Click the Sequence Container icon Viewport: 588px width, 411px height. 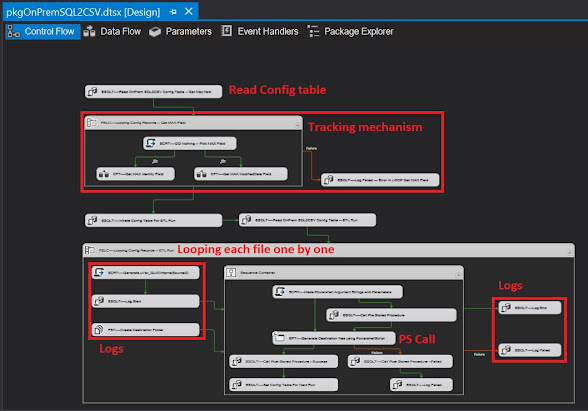[x=231, y=273]
